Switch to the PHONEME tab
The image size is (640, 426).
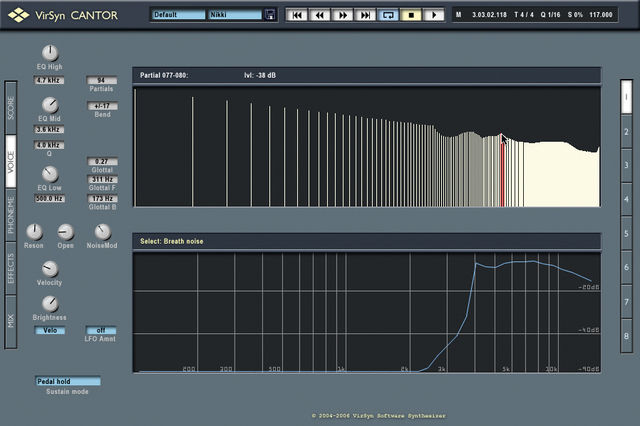click(11, 215)
